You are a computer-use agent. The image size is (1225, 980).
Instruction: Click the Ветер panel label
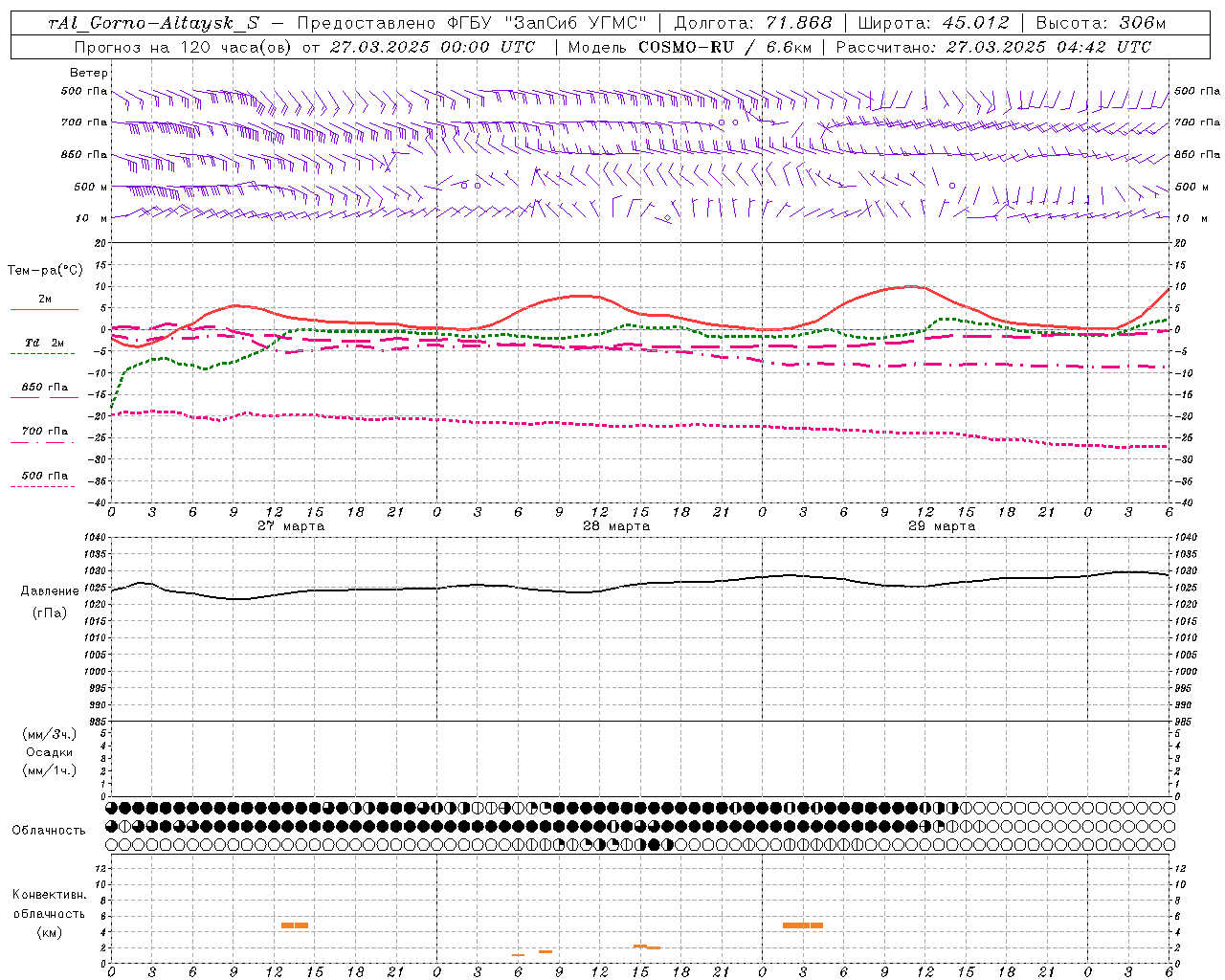pyautogui.click(x=88, y=73)
